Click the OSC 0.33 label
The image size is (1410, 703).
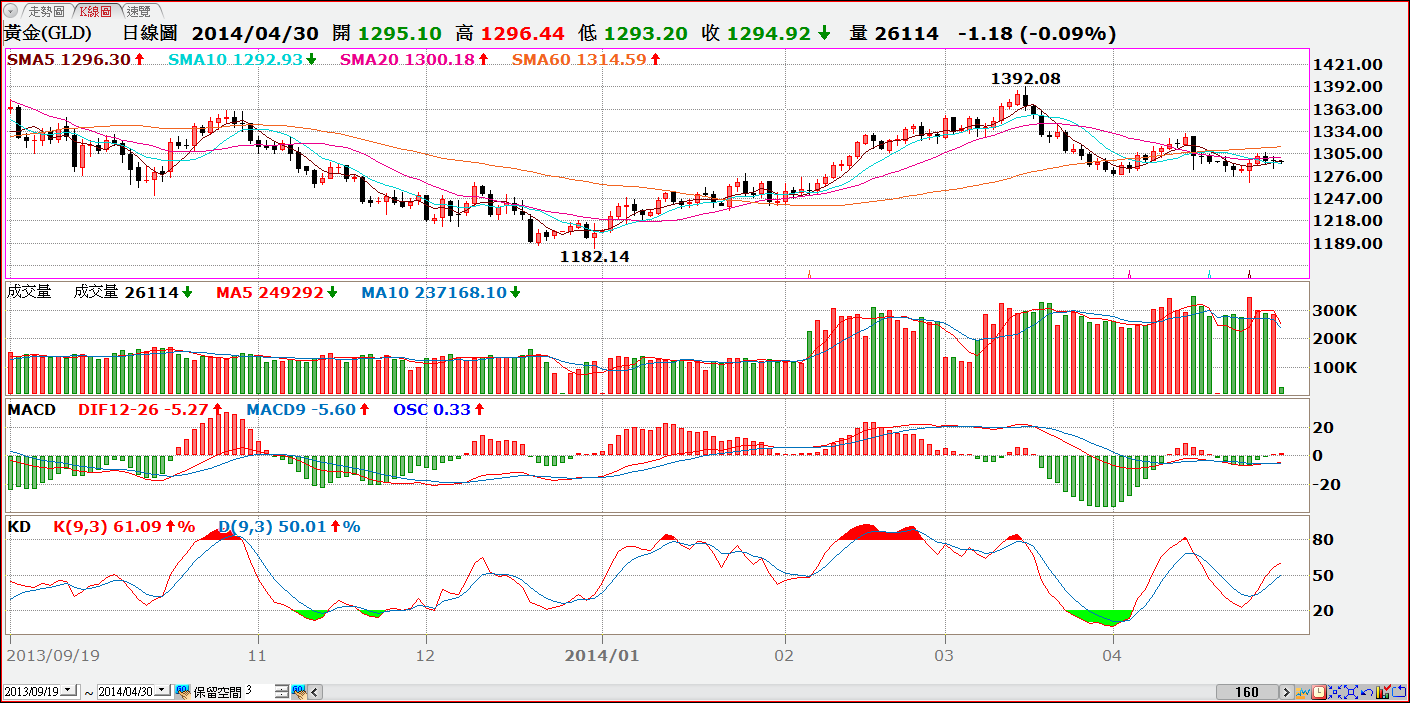(432, 410)
